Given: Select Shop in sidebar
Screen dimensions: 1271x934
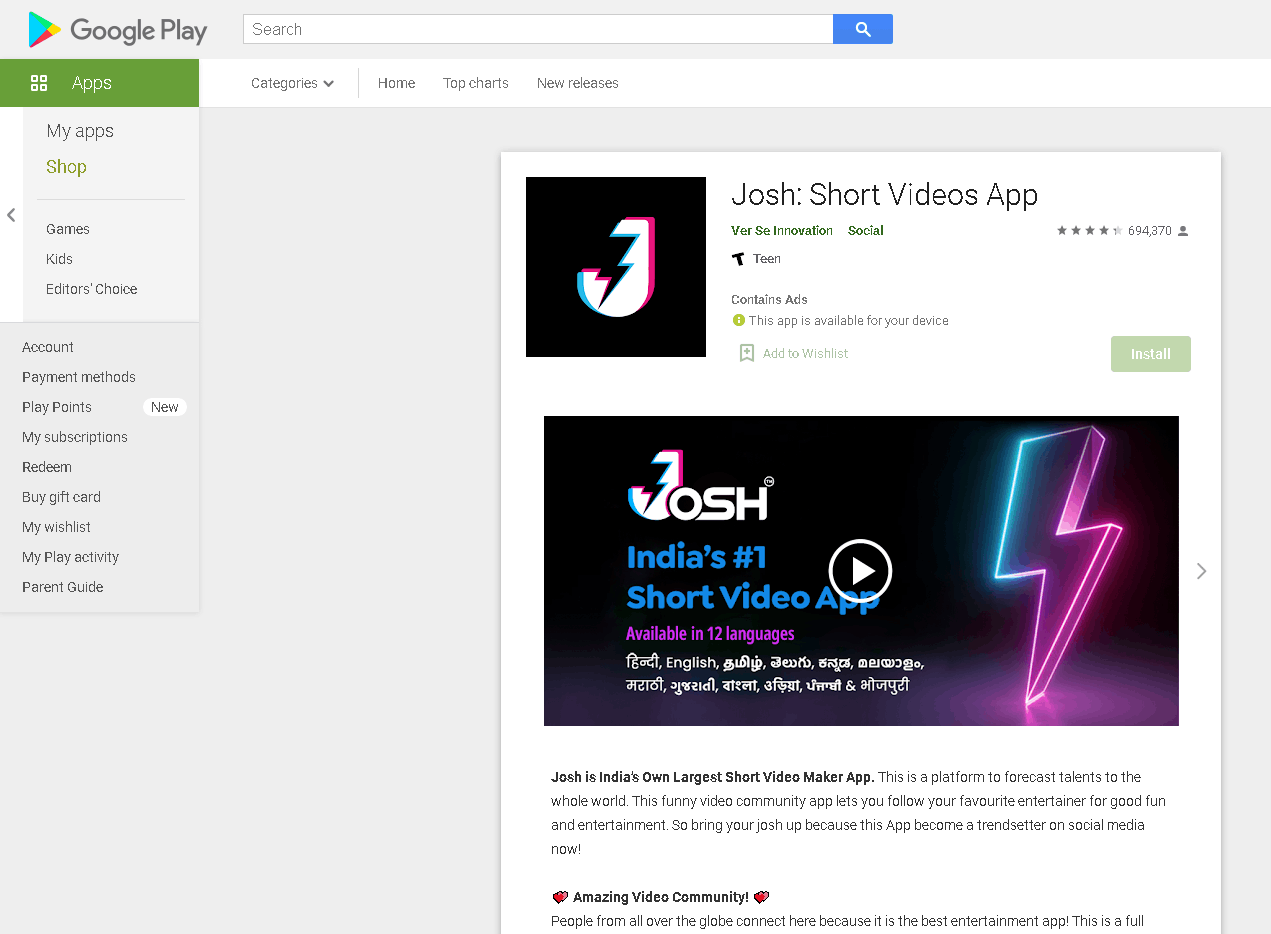Looking at the screenshot, I should coord(66,167).
